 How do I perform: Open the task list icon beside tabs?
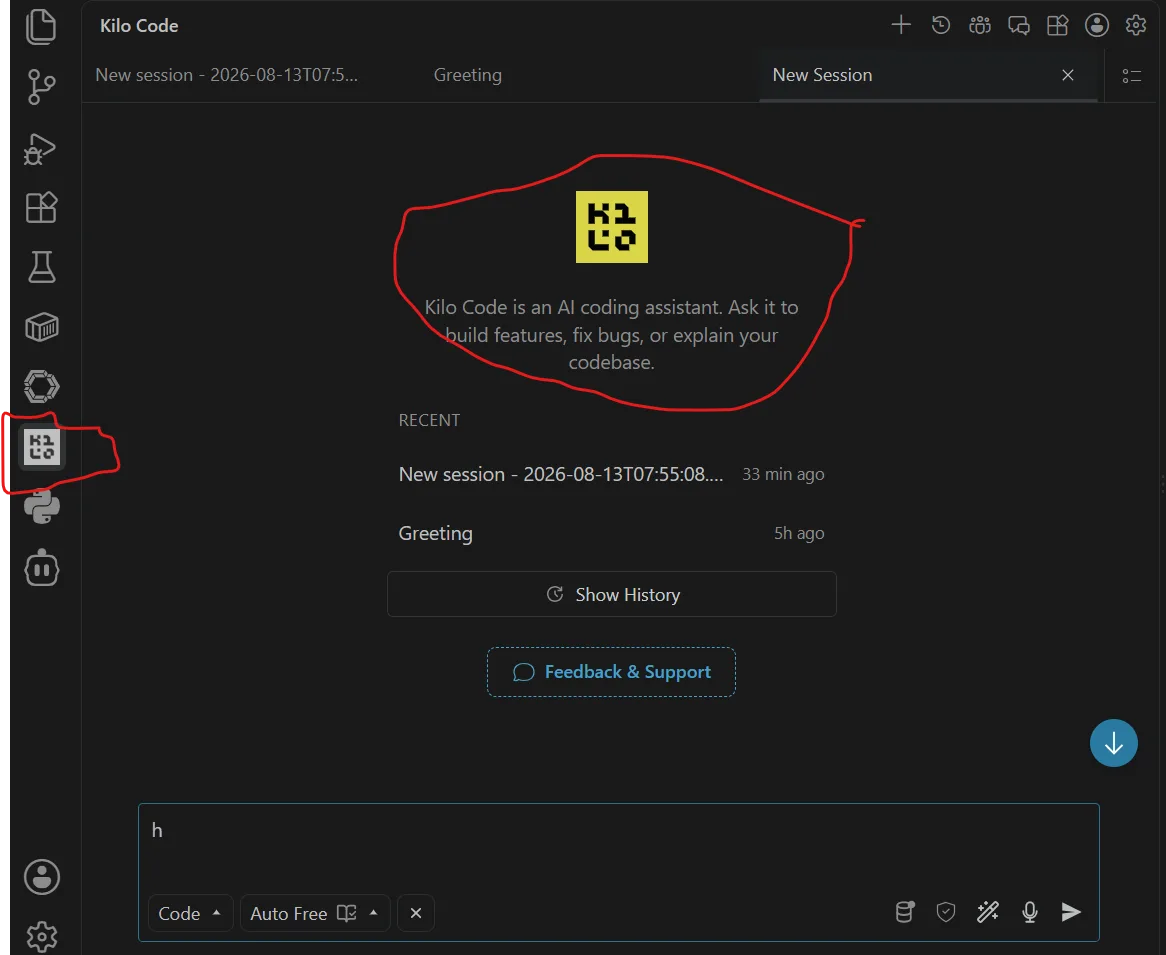tap(1132, 75)
